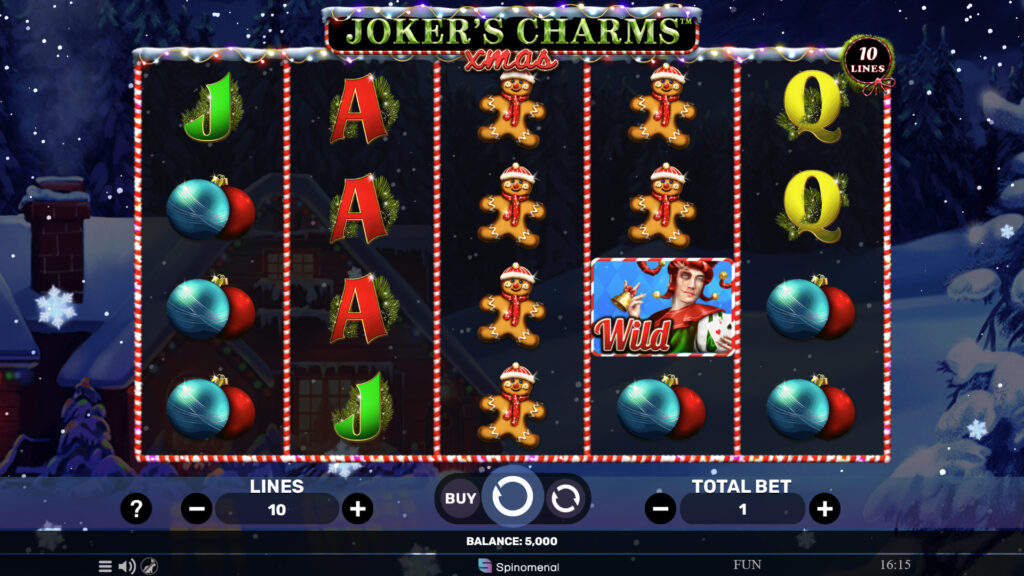Screen dimensions: 1024x576
Task: Open the help question mark button
Action: (136, 508)
